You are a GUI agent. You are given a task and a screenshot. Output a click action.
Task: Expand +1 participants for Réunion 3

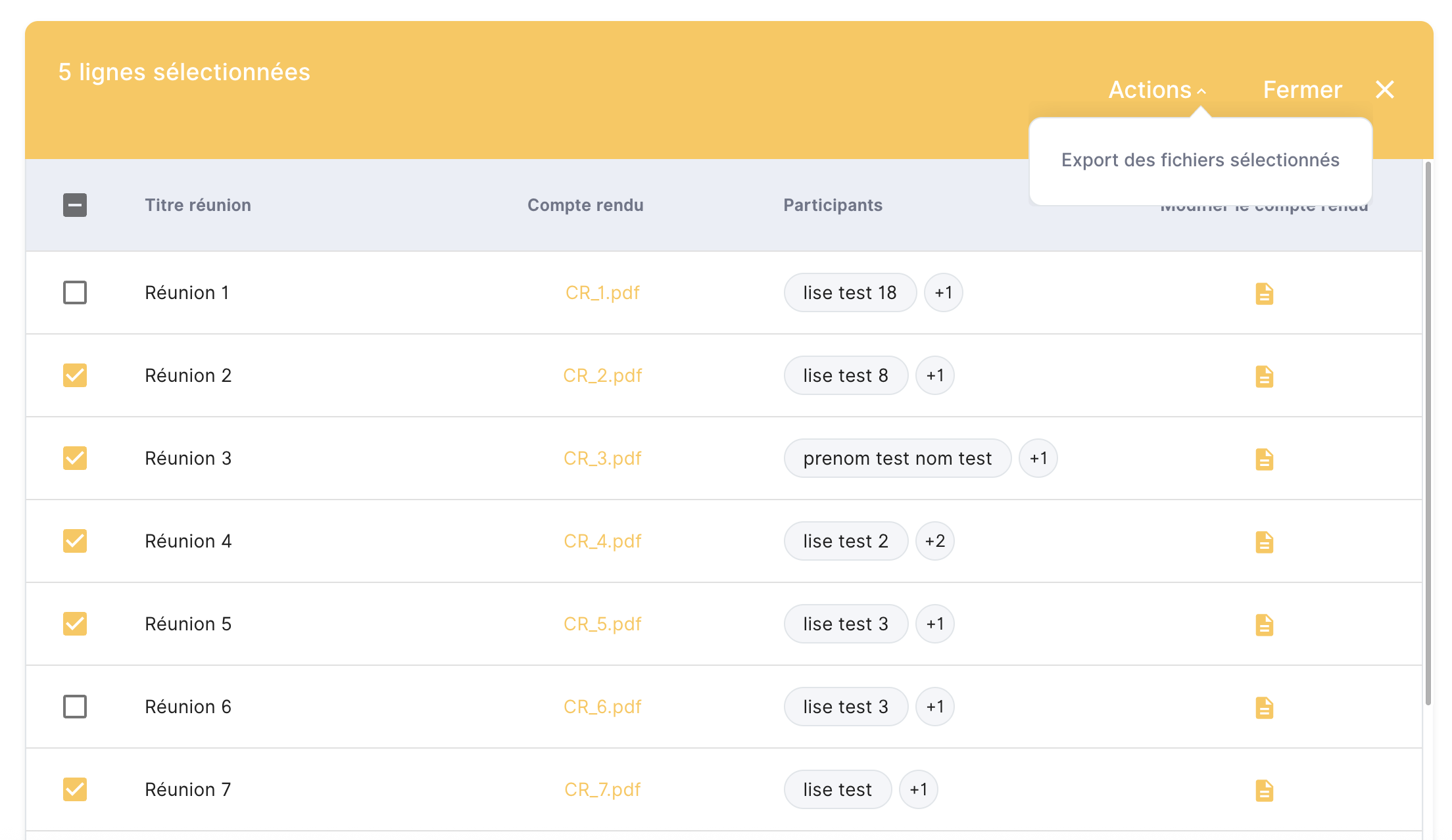click(1038, 458)
